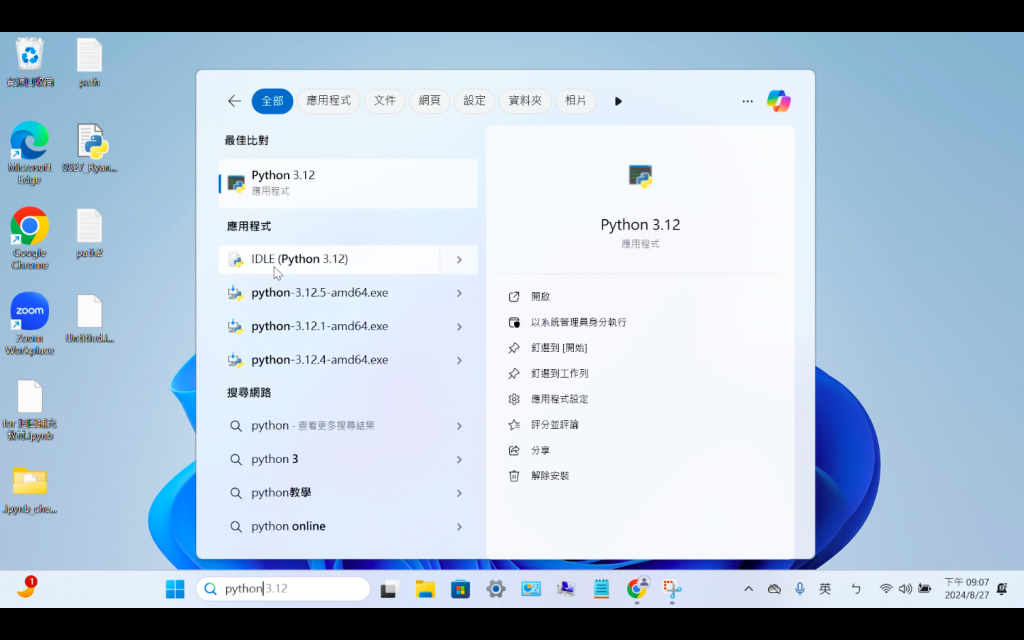This screenshot has width=1024, height=640.
Task: Select Microsoft Edge desktop shortcut
Action: [29, 153]
